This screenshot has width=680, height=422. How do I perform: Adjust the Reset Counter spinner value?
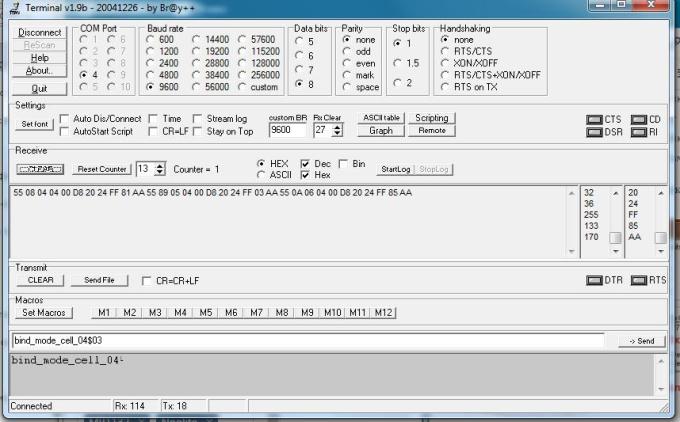click(158, 169)
